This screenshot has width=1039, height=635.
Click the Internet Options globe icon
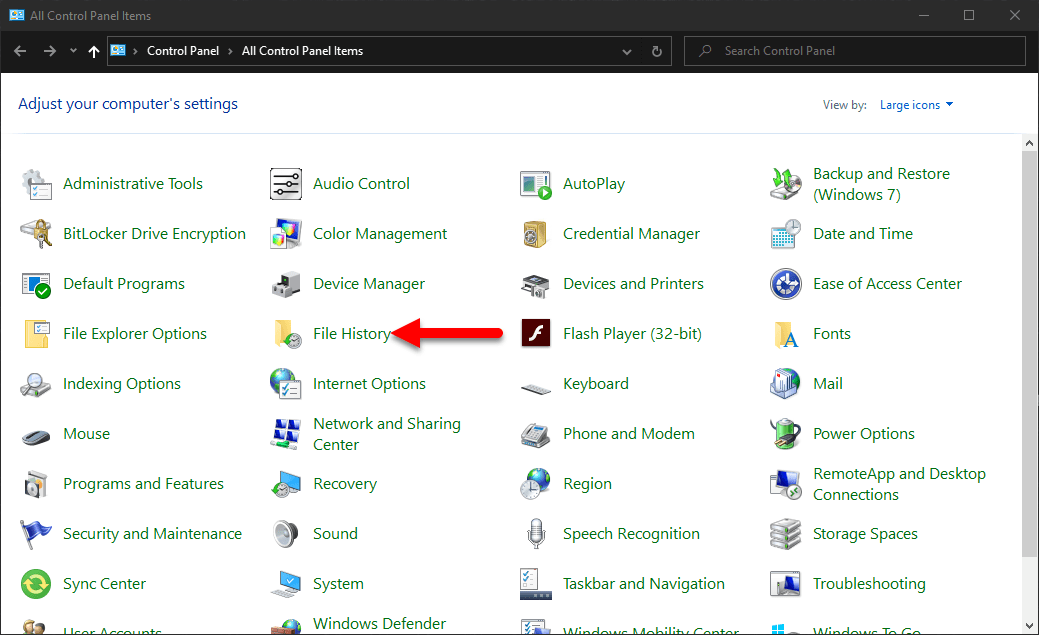(286, 384)
